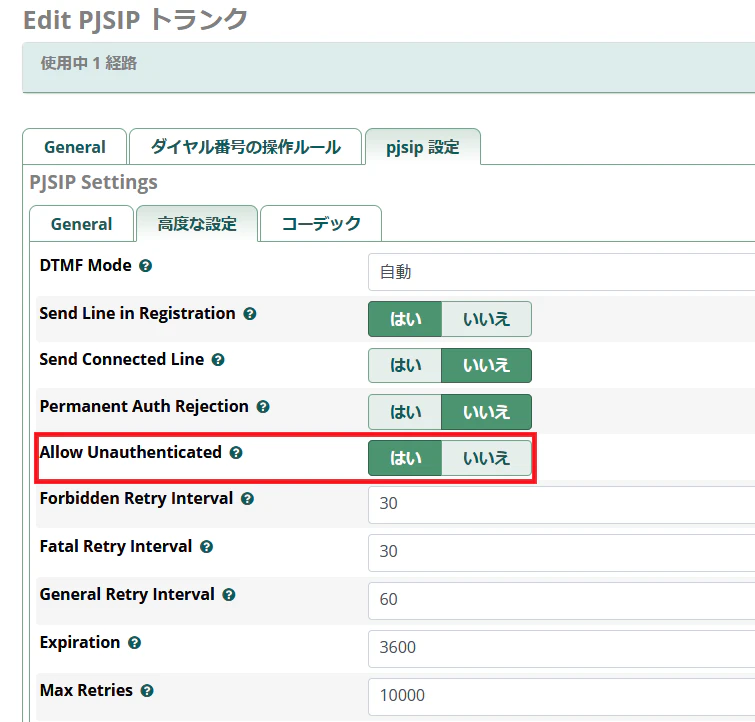Screen dimensions: 755x722
Task: Click the Permanent Auth Rejection label
Action: tap(144, 407)
